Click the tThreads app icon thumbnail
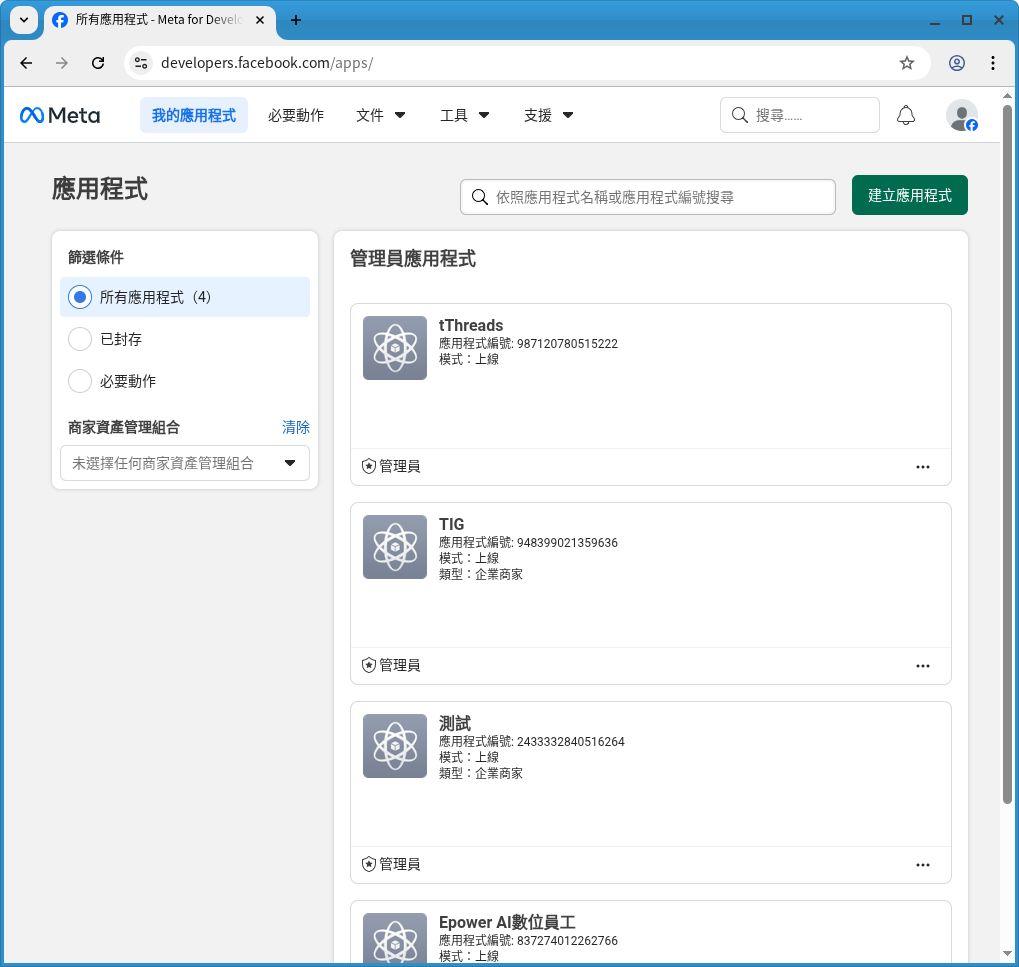The height and width of the screenshot is (967, 1019). pos(394,348)
